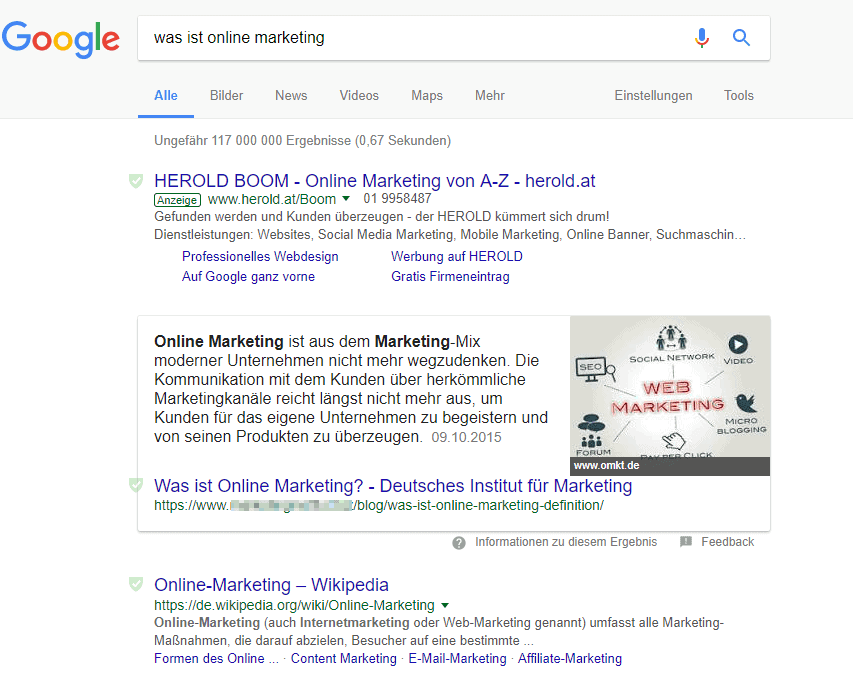Click the Web Marketing thumbnail image
This screenshot has height=681, width=853.
pos(669,390)
